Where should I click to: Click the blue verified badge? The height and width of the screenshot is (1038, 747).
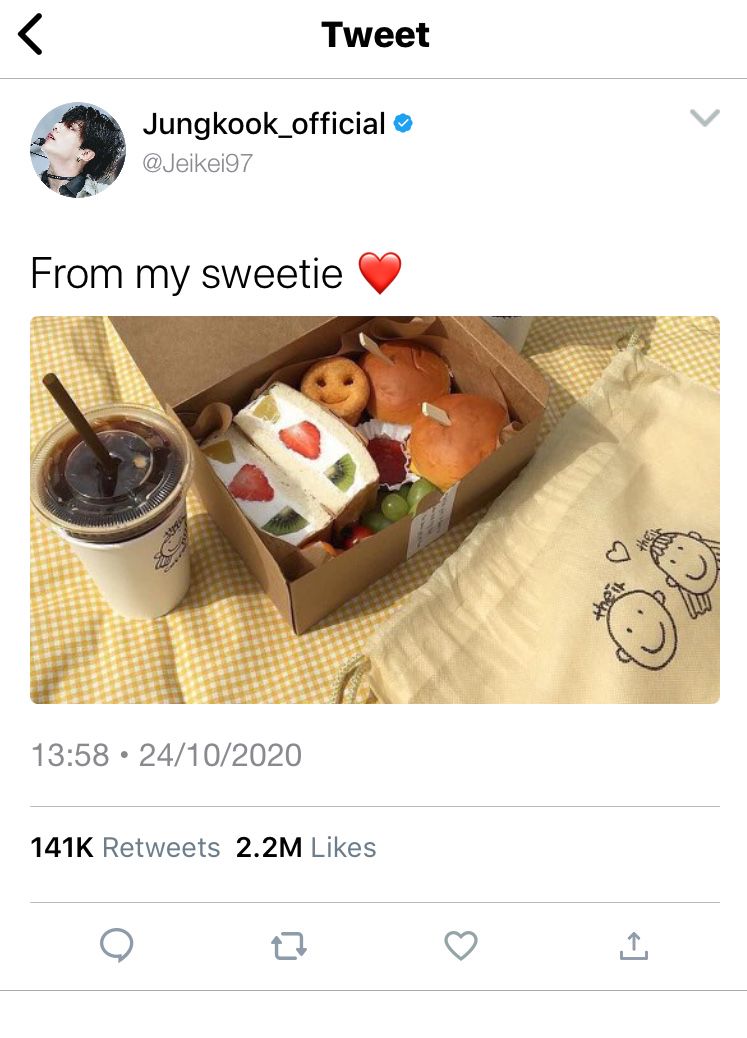(x=403, y=123)
